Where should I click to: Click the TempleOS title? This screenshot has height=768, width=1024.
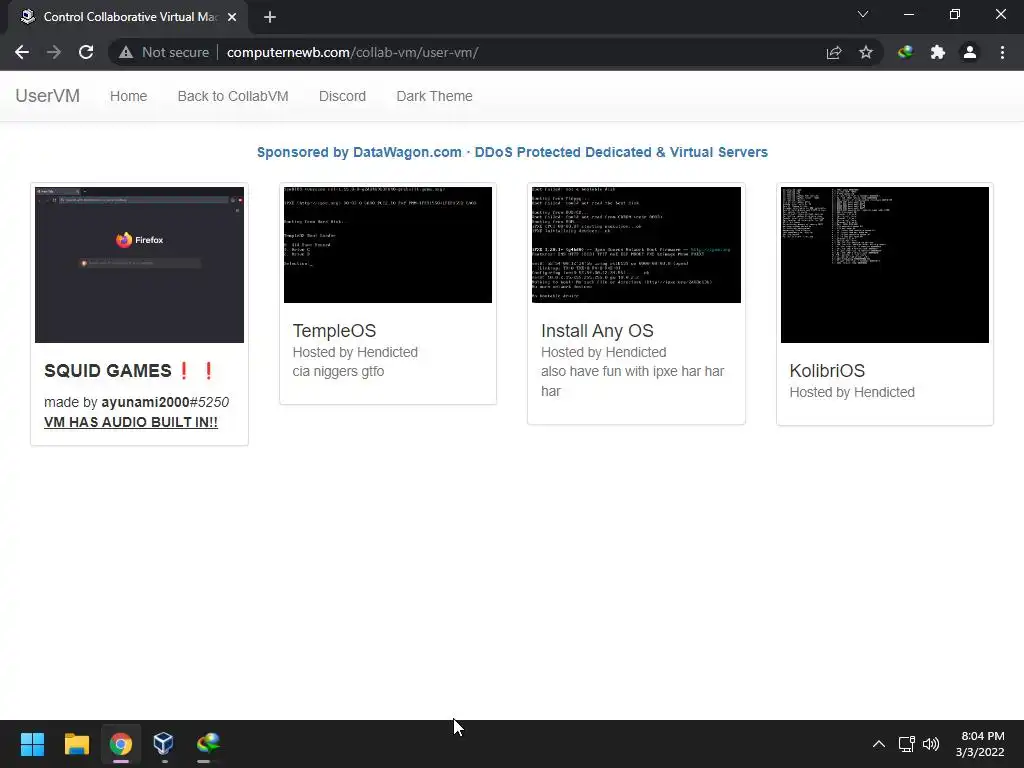(334, 331)
